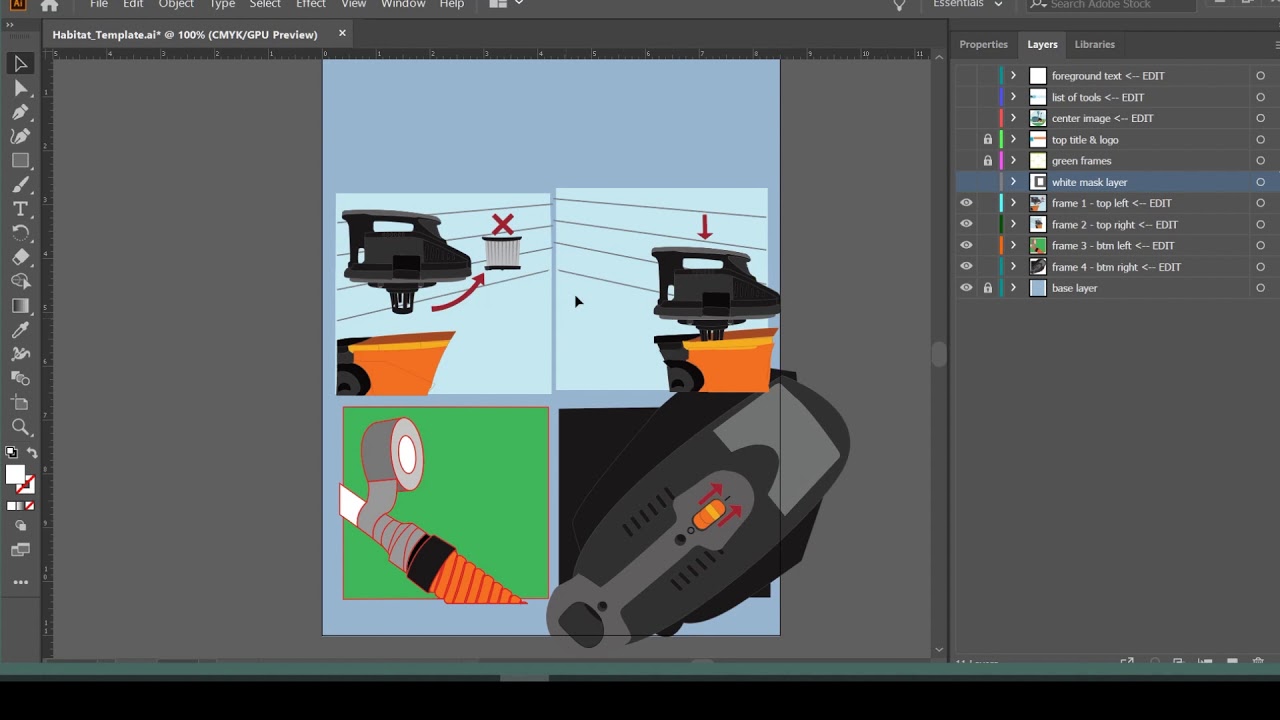Image resolution: width=1280 pixels, height=720 pixels.
Task: Click the canvas vertical scrollbar
Action: 939,354
